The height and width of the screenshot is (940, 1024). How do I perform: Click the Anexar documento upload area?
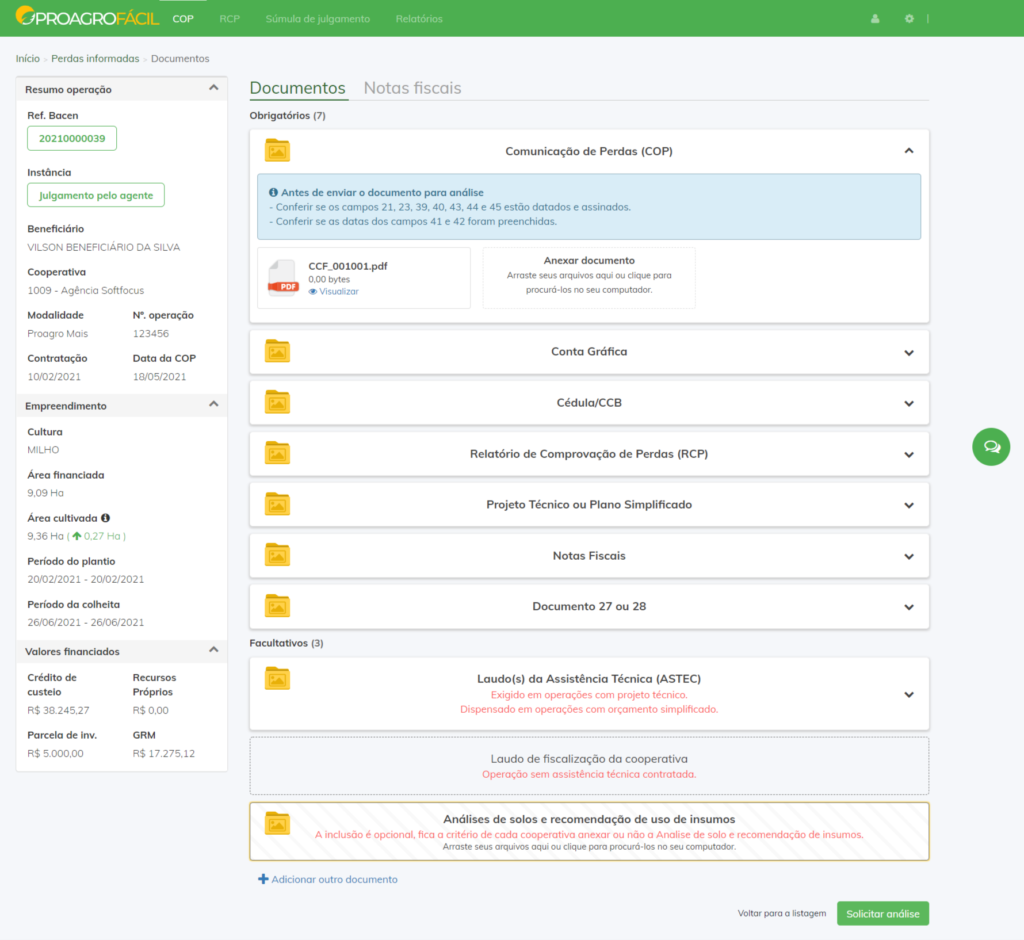pyautogui.click(x=589, y=278)
